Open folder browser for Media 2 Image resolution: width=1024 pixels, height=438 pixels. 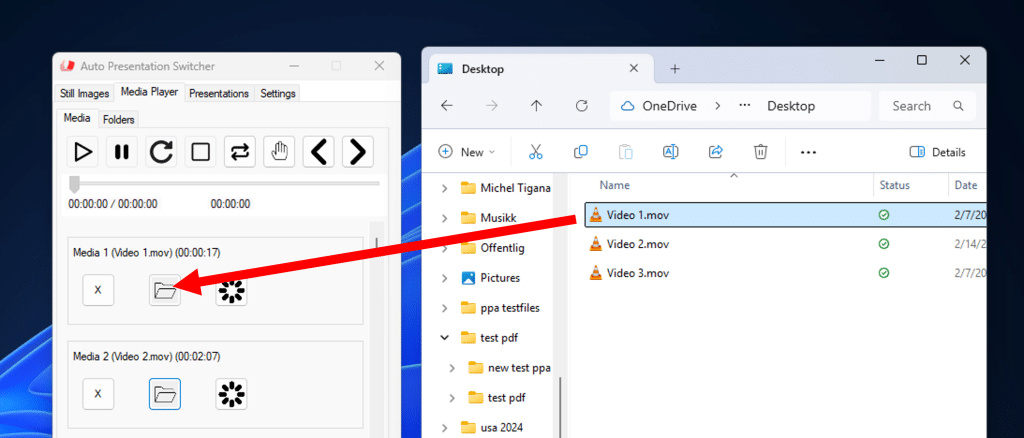click(x=165, y=394)
